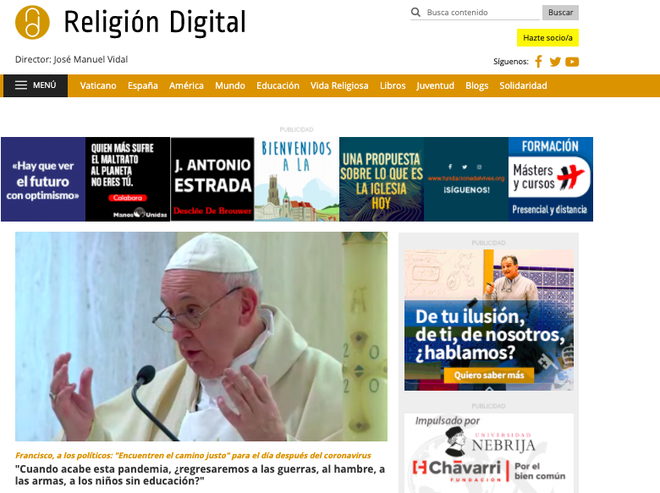Open the Facebook social icon
660x493 pixels.
point(539,62)
